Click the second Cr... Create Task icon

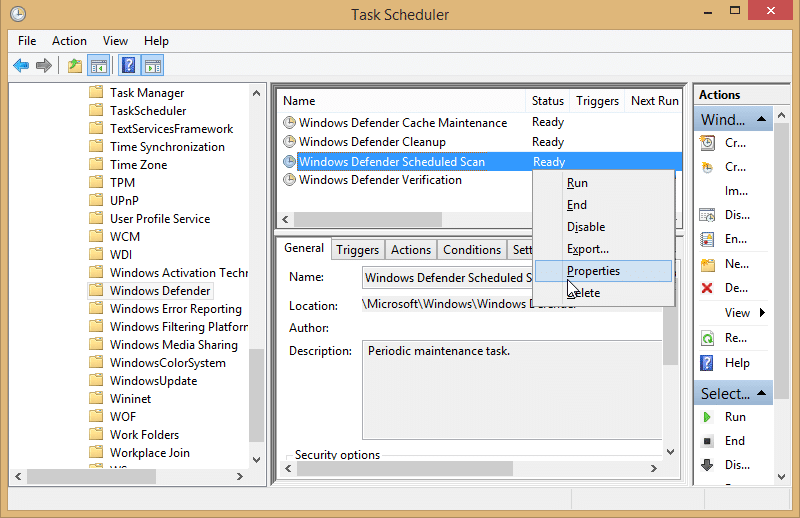pos(707,167)
